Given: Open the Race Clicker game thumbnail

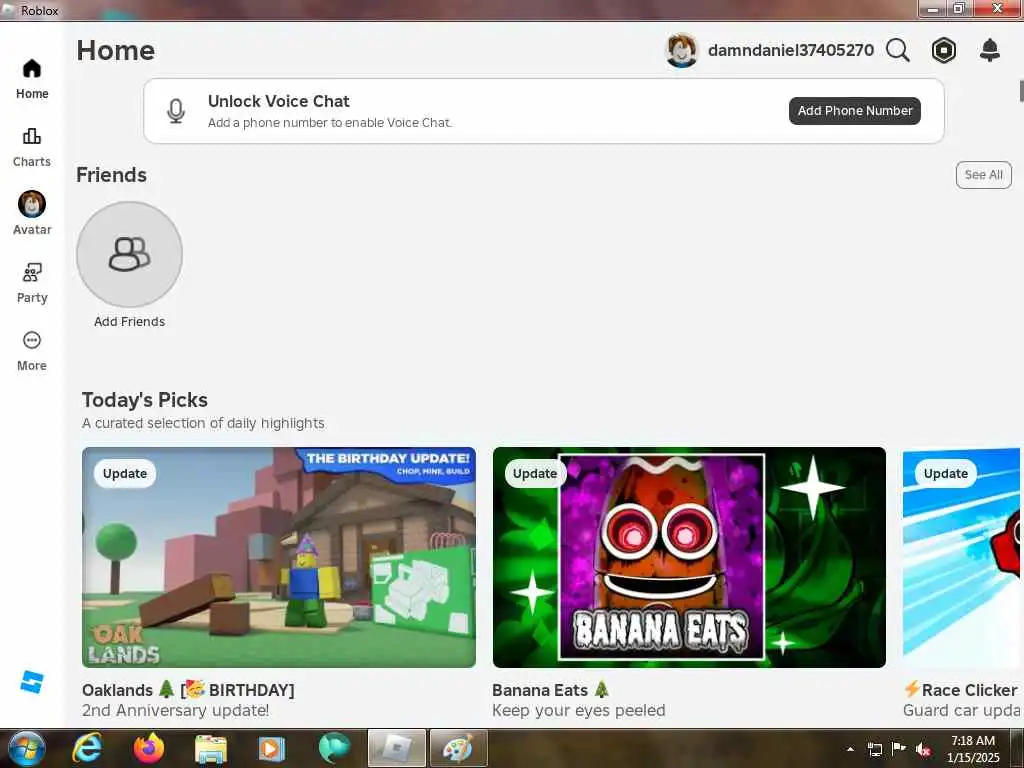Looking at the screenshot, I should click(x=961, y=557).
